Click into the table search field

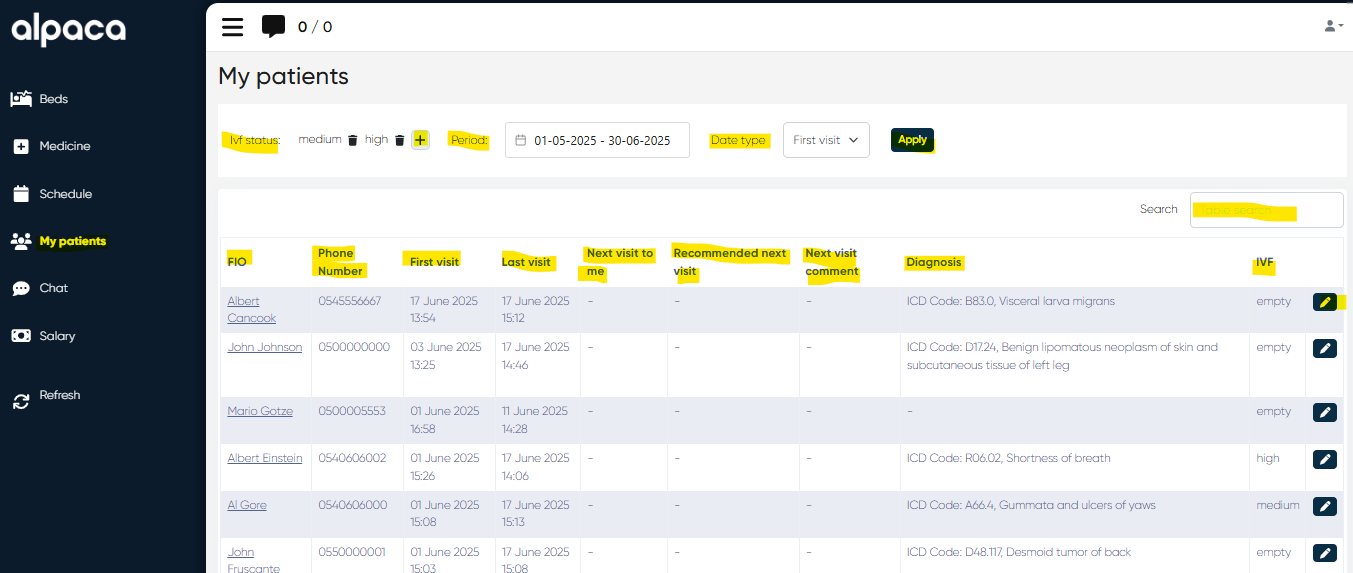pos(1266,210)
